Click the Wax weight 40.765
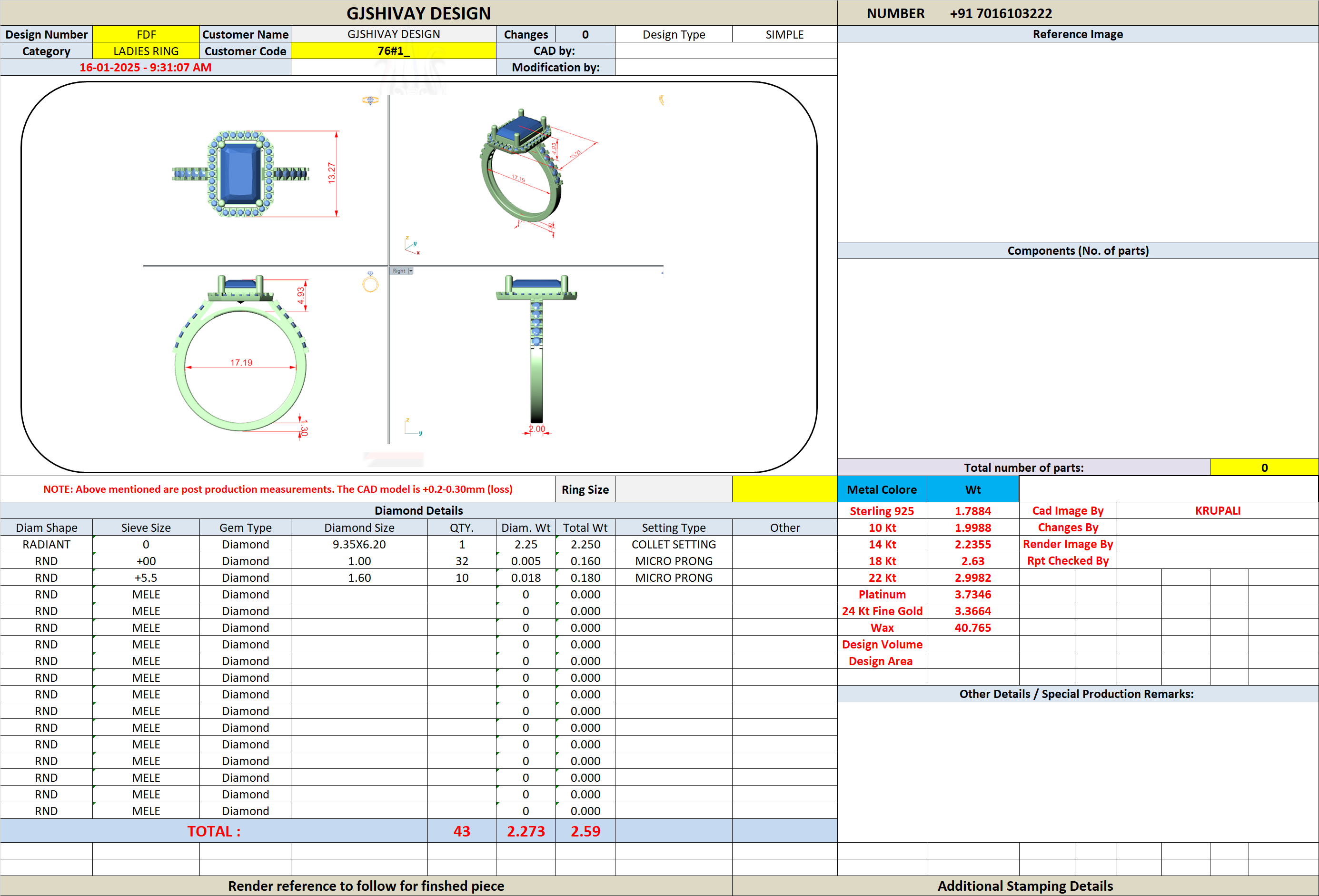1319x896 pixels. pyautogui.click(x=973, y=627)
